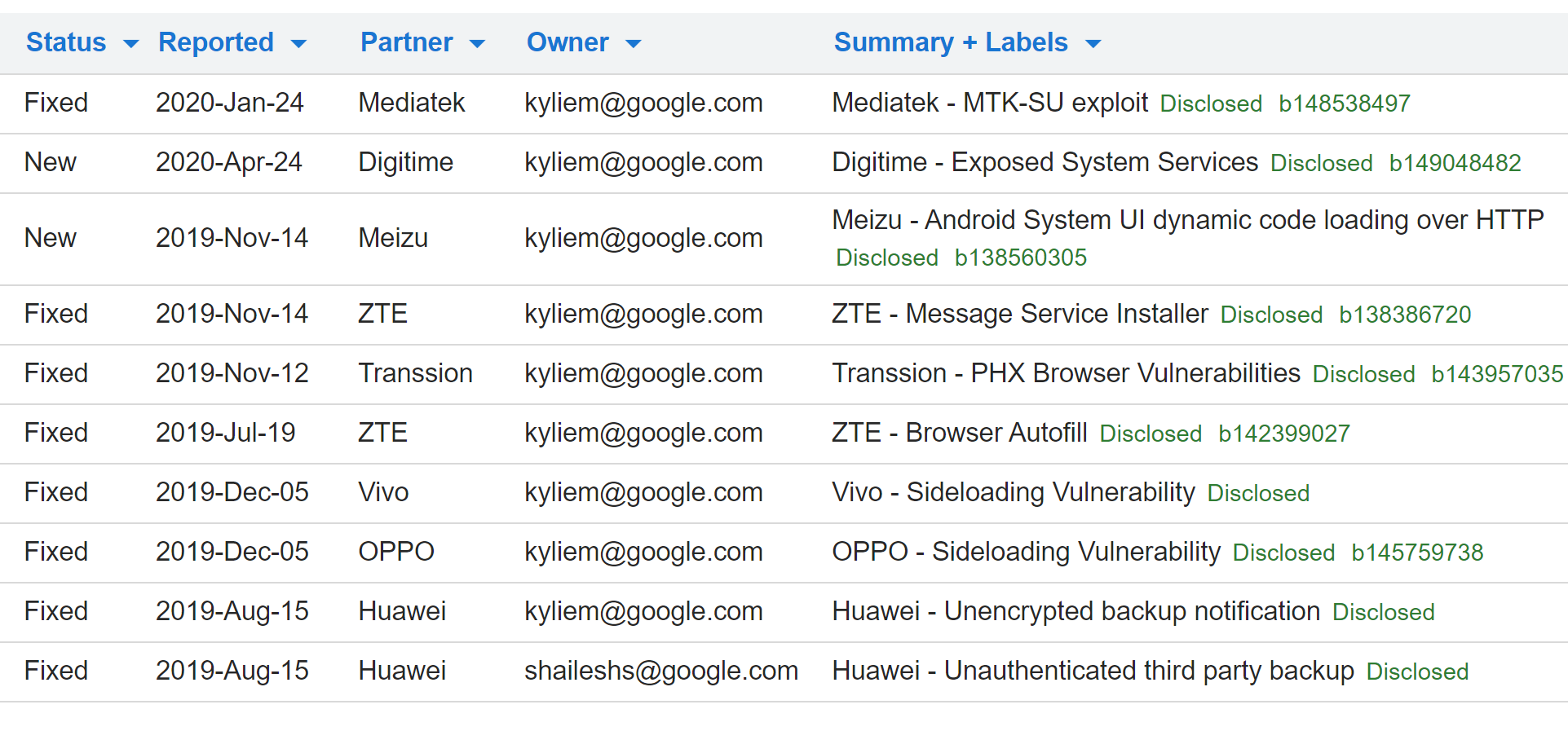Click the b138560305 label
Viewport: 1568px width, 731px height.
[1020, 258]
